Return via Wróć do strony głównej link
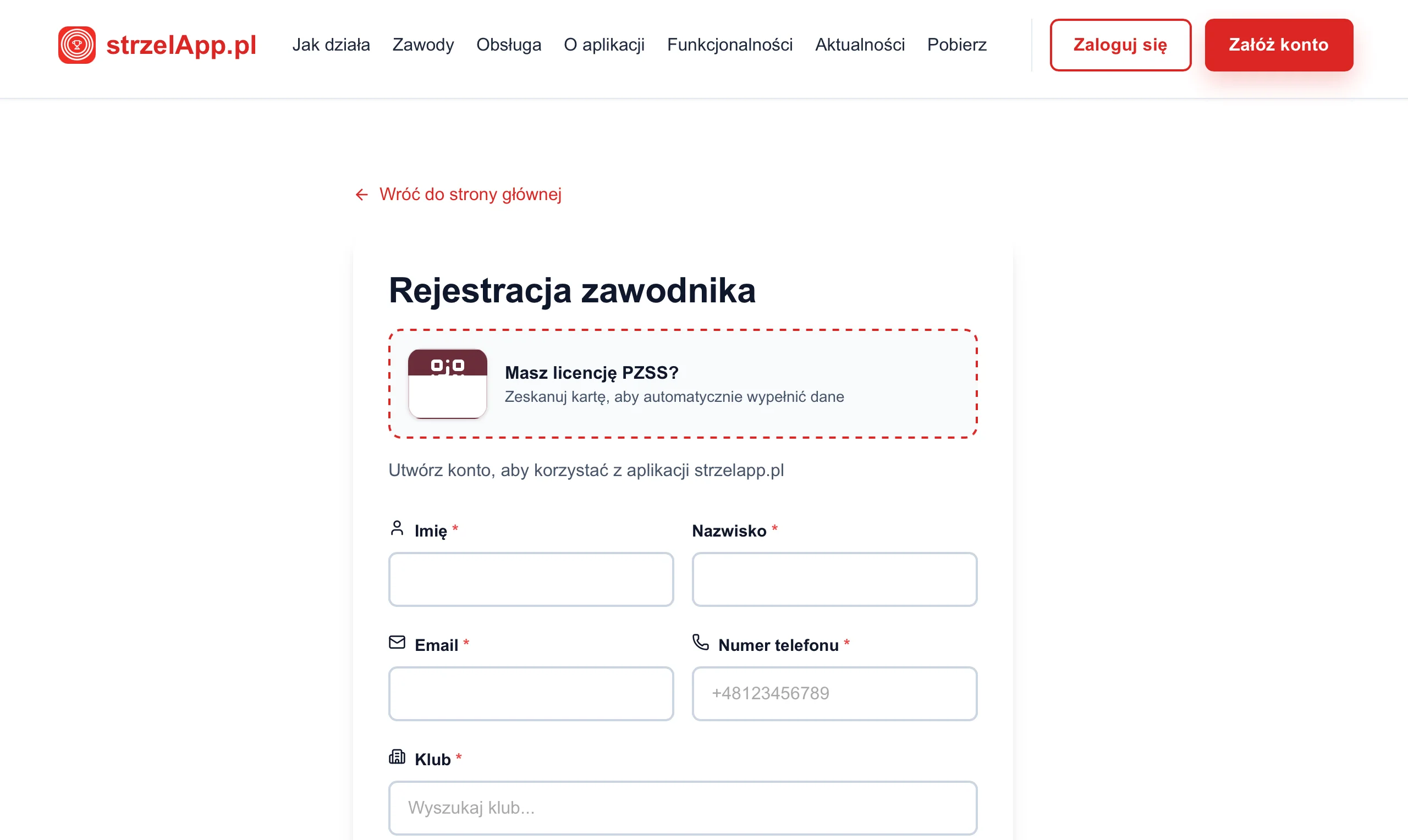Image resolution: width=1408 pixels, height=840 pixels. point(470,194)
